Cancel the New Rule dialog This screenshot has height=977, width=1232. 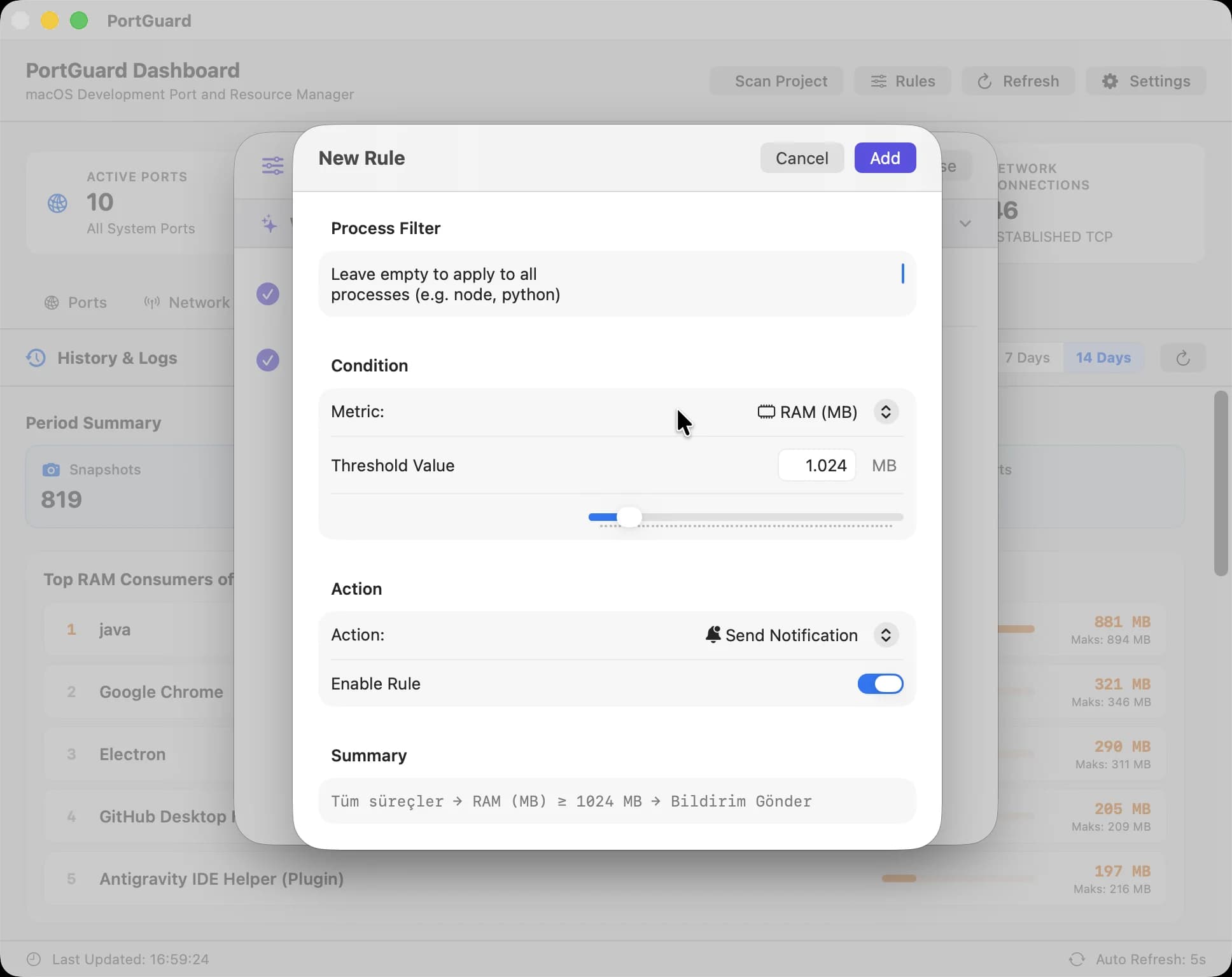[802, 158]
